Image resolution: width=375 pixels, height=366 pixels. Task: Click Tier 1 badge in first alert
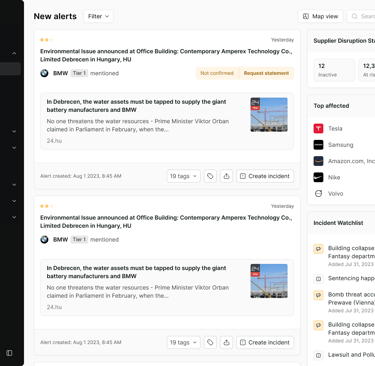click(79, 73)
